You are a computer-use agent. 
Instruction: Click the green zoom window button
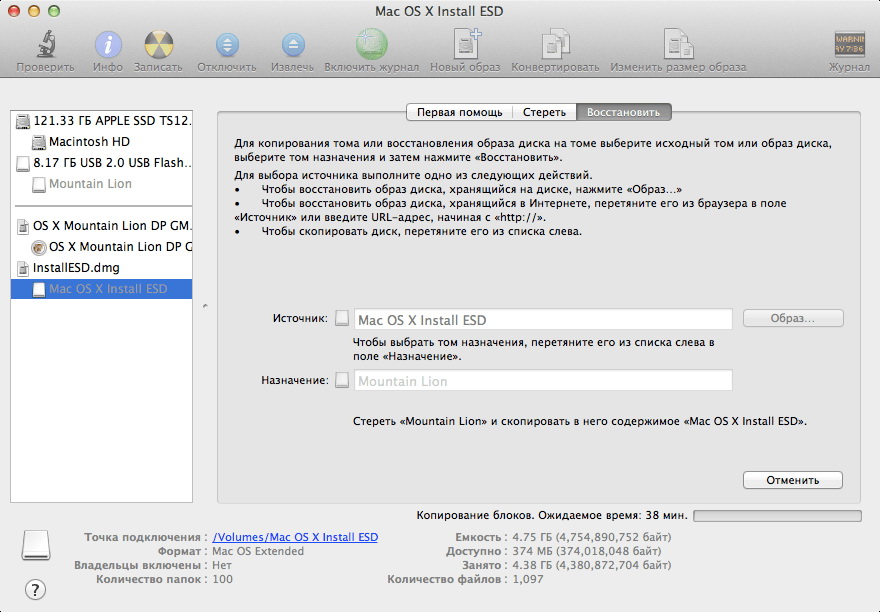54,11
